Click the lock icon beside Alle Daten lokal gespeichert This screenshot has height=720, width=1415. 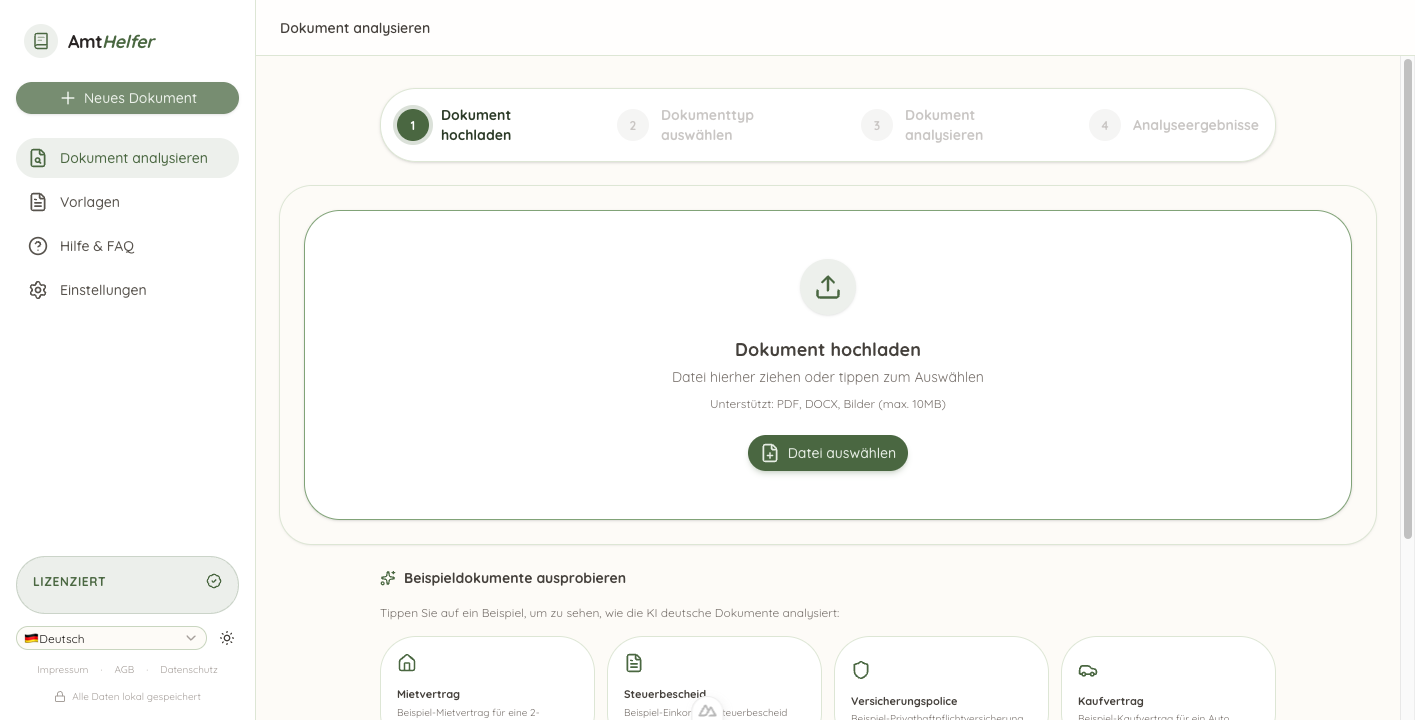[x=62, y=696]
